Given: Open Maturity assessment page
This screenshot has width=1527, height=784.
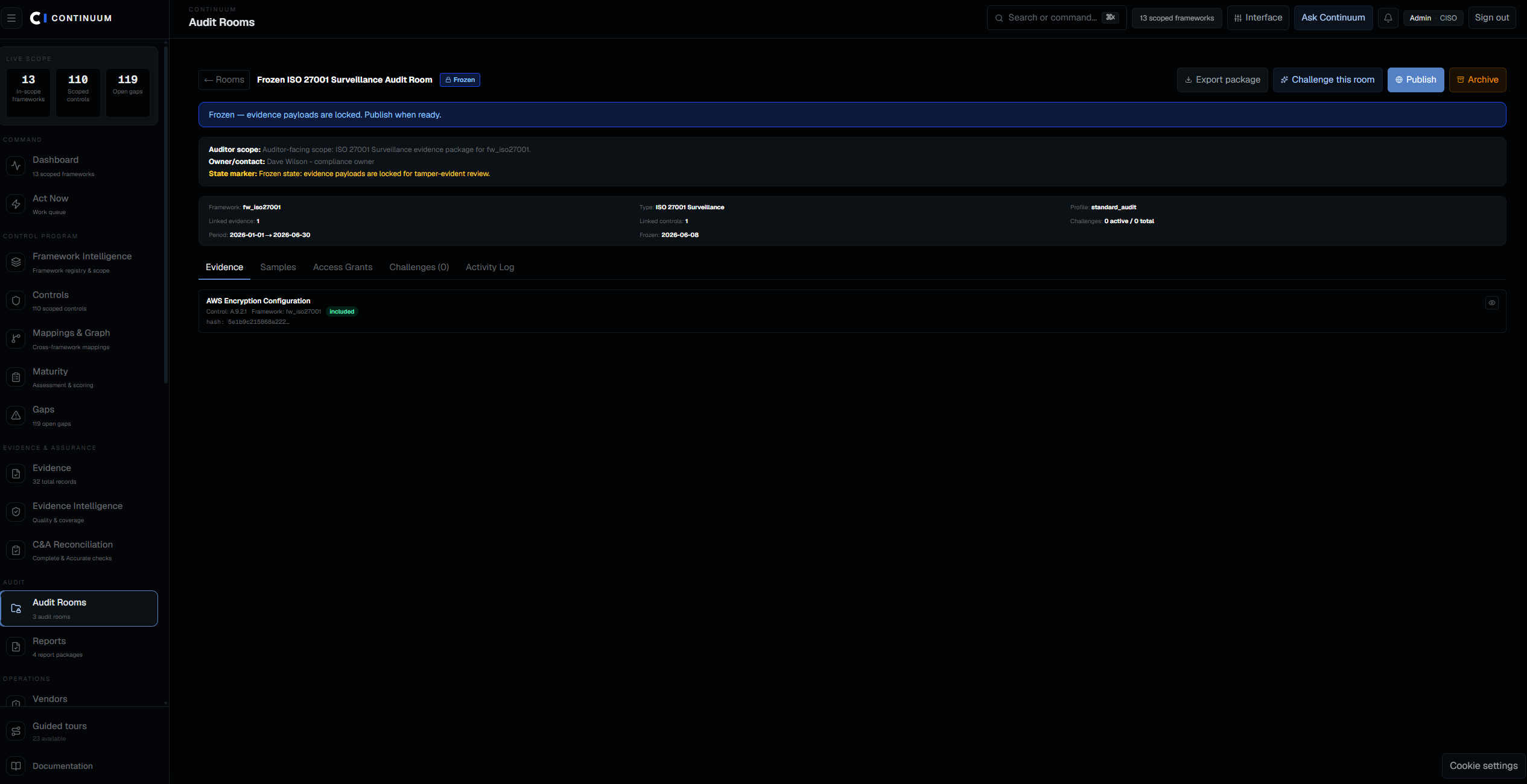Looking at the screenshot, I should [x=79, y=377].
